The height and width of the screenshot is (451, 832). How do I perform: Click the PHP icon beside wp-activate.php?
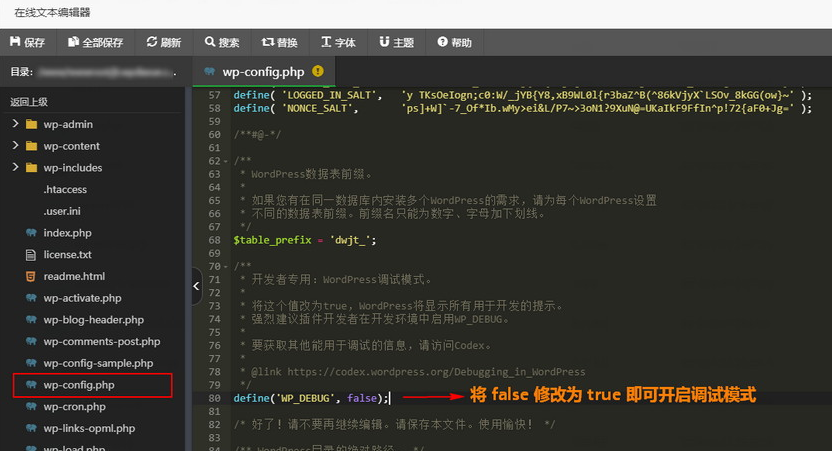point(31,298)
